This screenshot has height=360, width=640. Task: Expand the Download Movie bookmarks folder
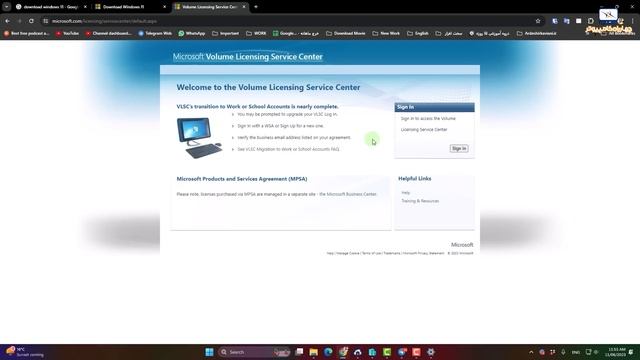(x=345, y=33)
